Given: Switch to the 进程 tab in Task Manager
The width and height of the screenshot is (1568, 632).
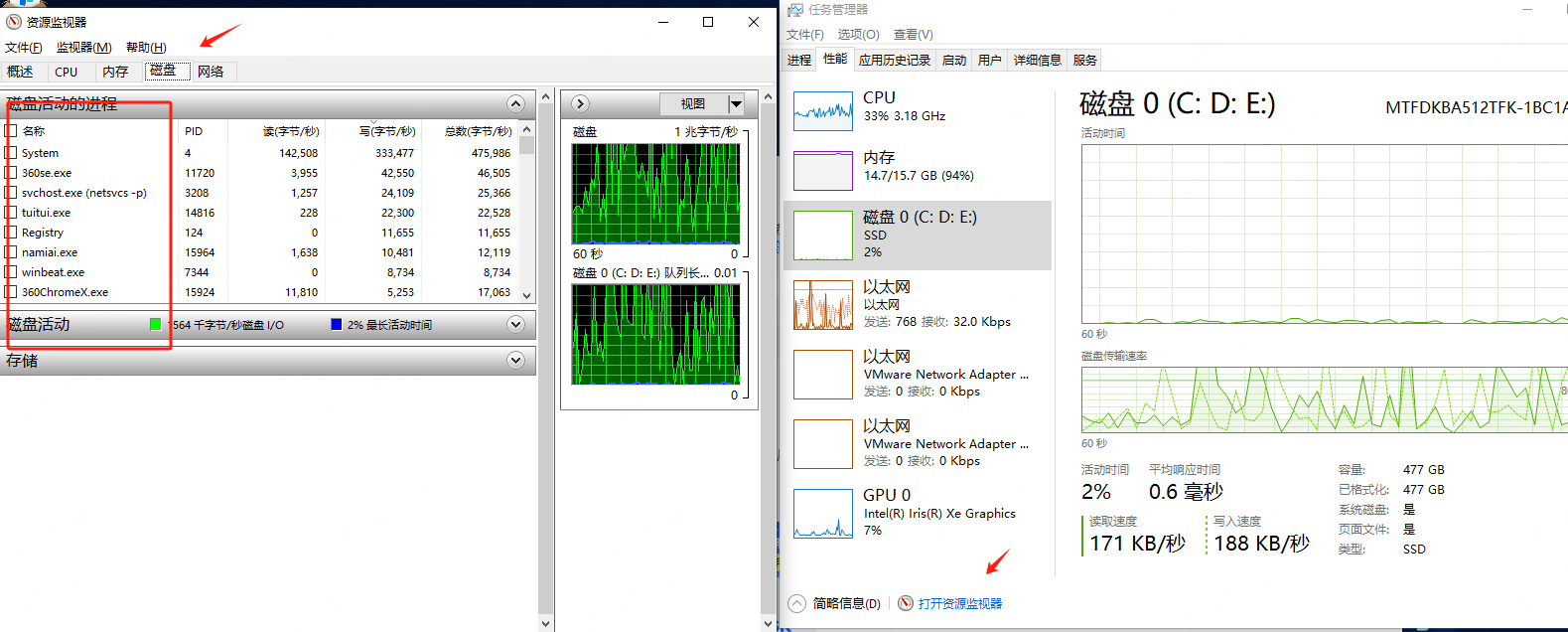Looking at the screenshot, I should point(799,61).
